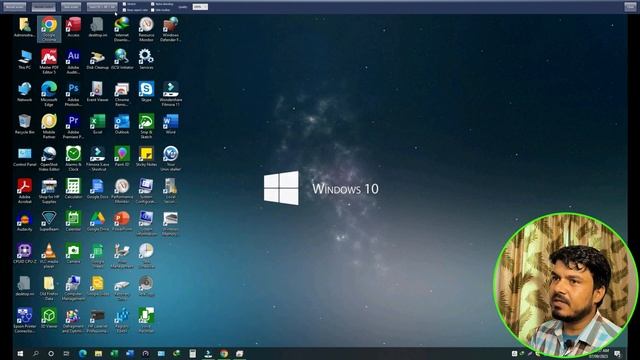Screen dimensions: 640x360
Task: Select the CPUID CPU-Z shortcut
Action: tap(24, 254)
